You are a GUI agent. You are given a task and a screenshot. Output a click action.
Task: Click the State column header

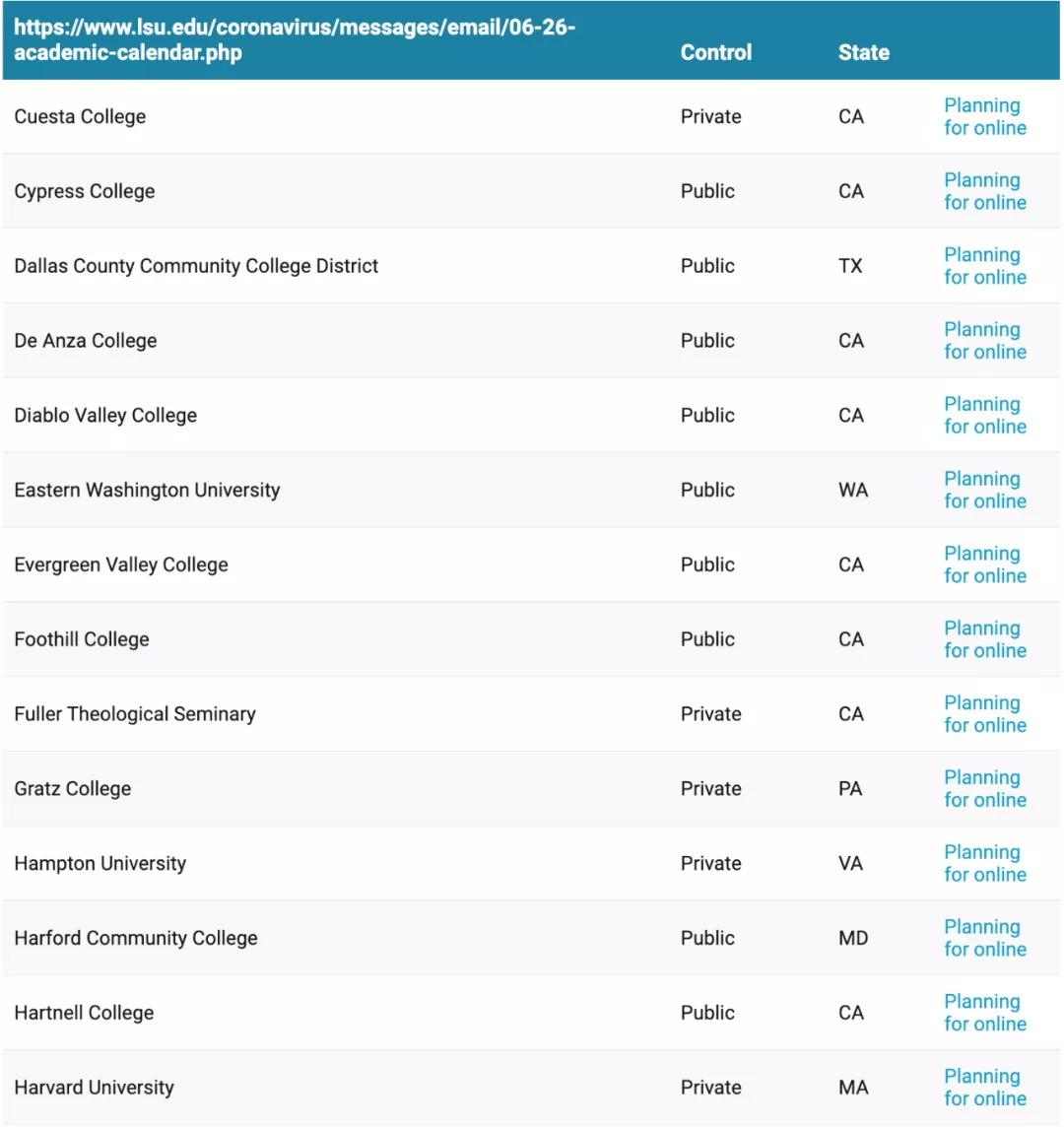coord(863,53)
